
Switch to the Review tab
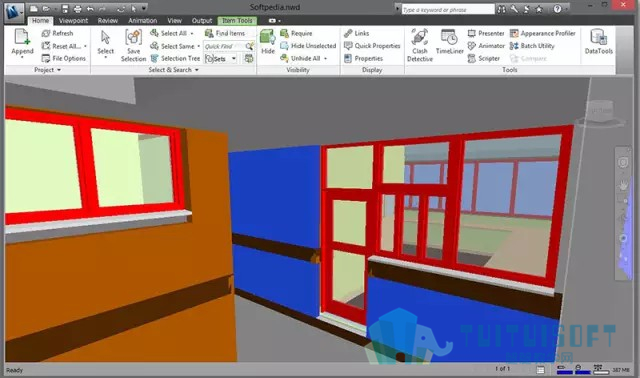tap(107, 20)
